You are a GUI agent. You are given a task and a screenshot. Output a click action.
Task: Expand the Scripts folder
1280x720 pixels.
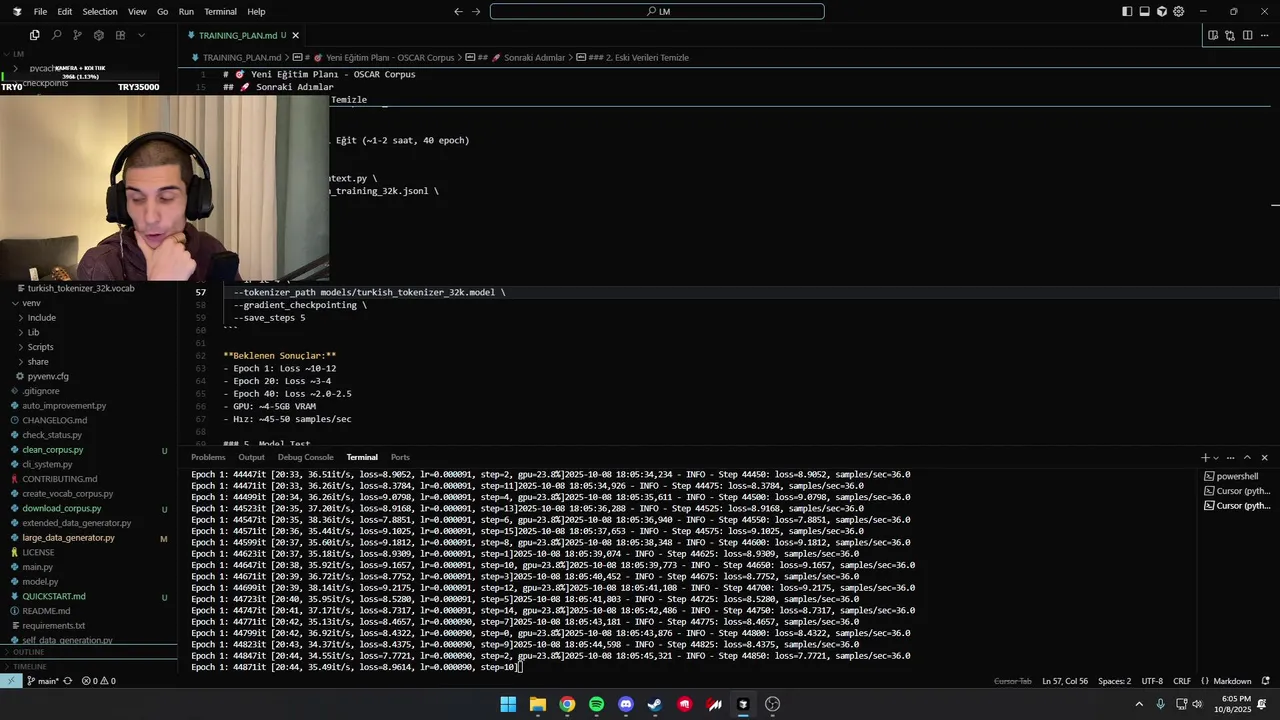[x=40, y=347]
